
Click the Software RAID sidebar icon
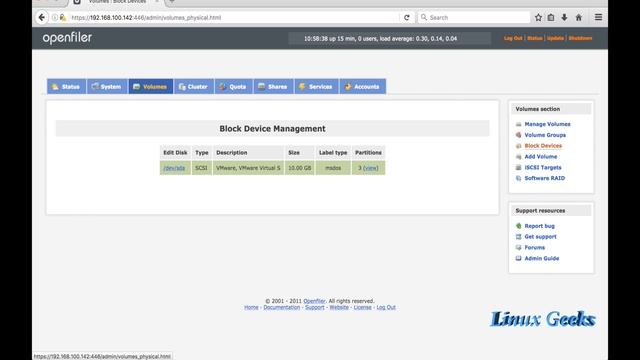click(518, 178)
